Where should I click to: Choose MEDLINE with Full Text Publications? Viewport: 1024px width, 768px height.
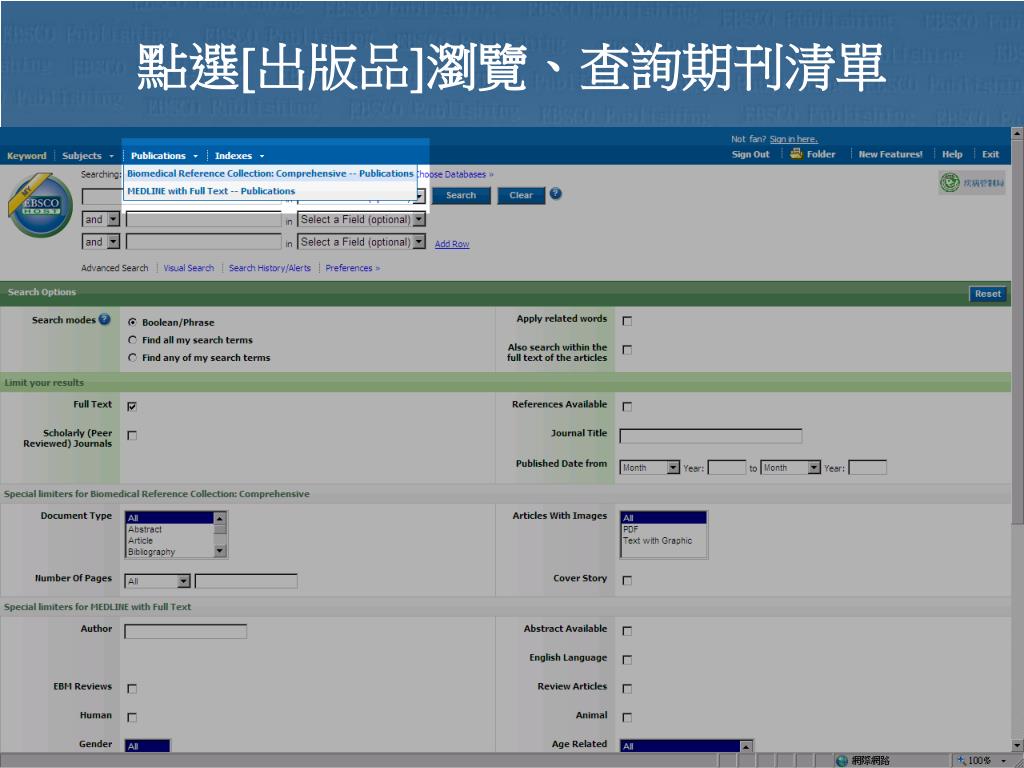tap(211, 191)
